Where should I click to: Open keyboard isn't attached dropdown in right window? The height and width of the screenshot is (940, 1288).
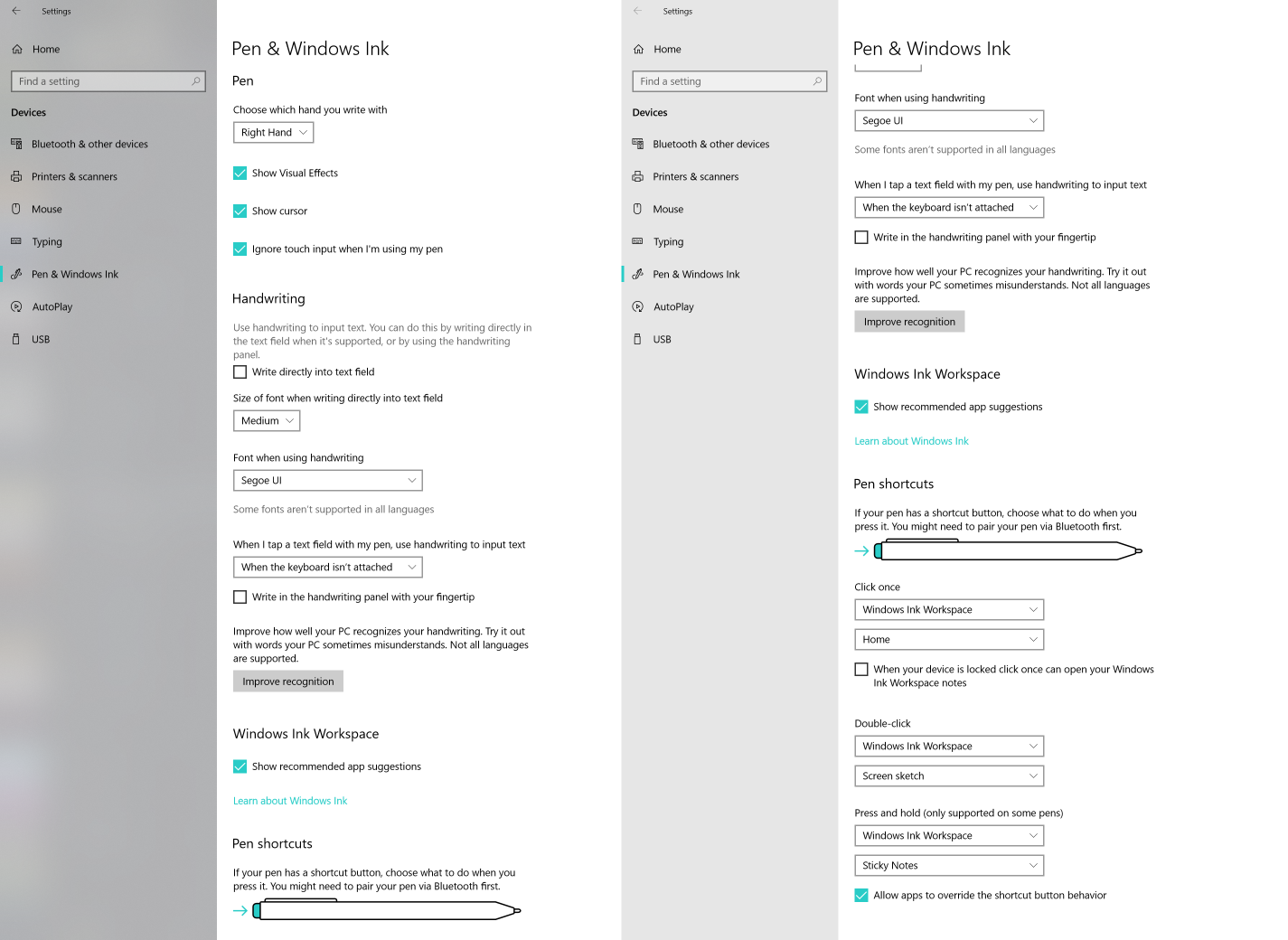coord(949,207)
